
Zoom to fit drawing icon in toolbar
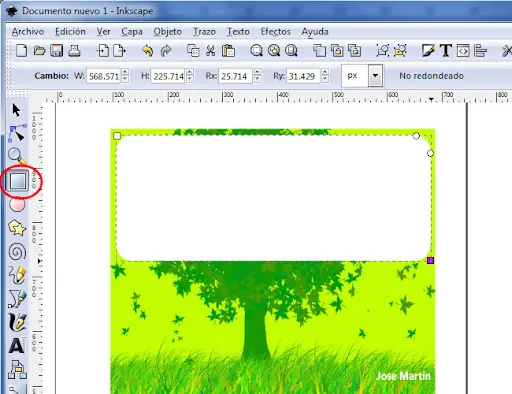coord(274,51)
